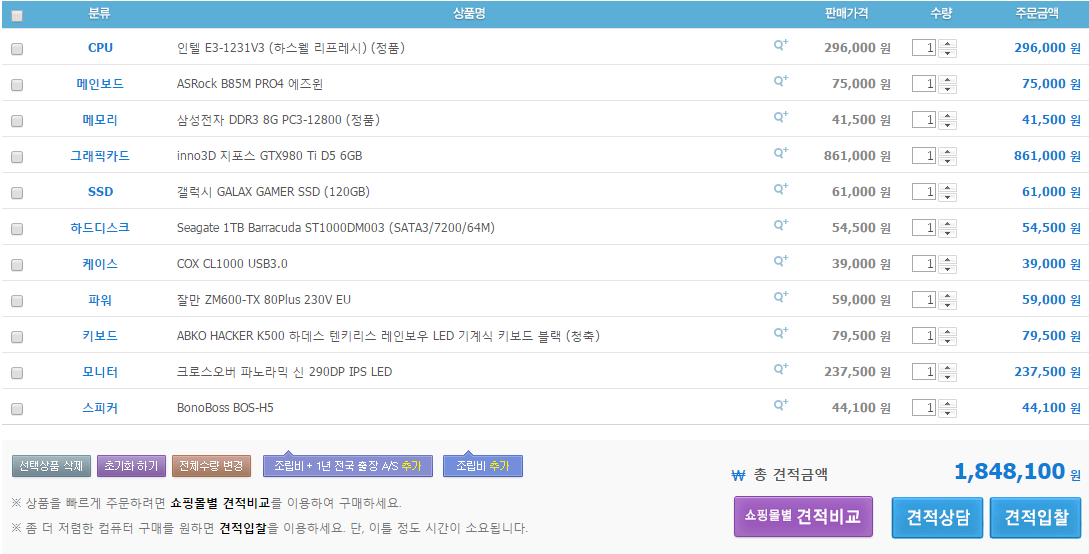Open the SSD category link
The image size is (1089, 554).
(x=100, y=192)
